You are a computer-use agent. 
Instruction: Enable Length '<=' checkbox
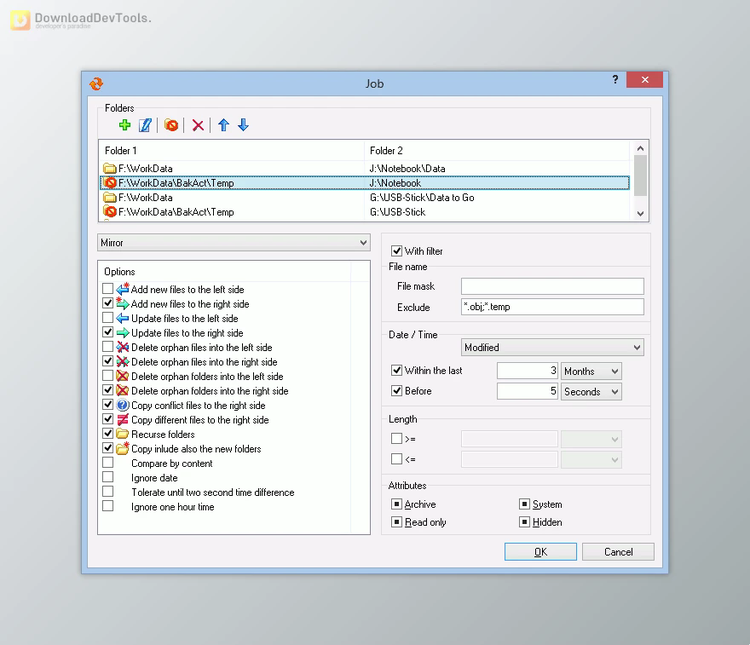(x=397, y=459)
